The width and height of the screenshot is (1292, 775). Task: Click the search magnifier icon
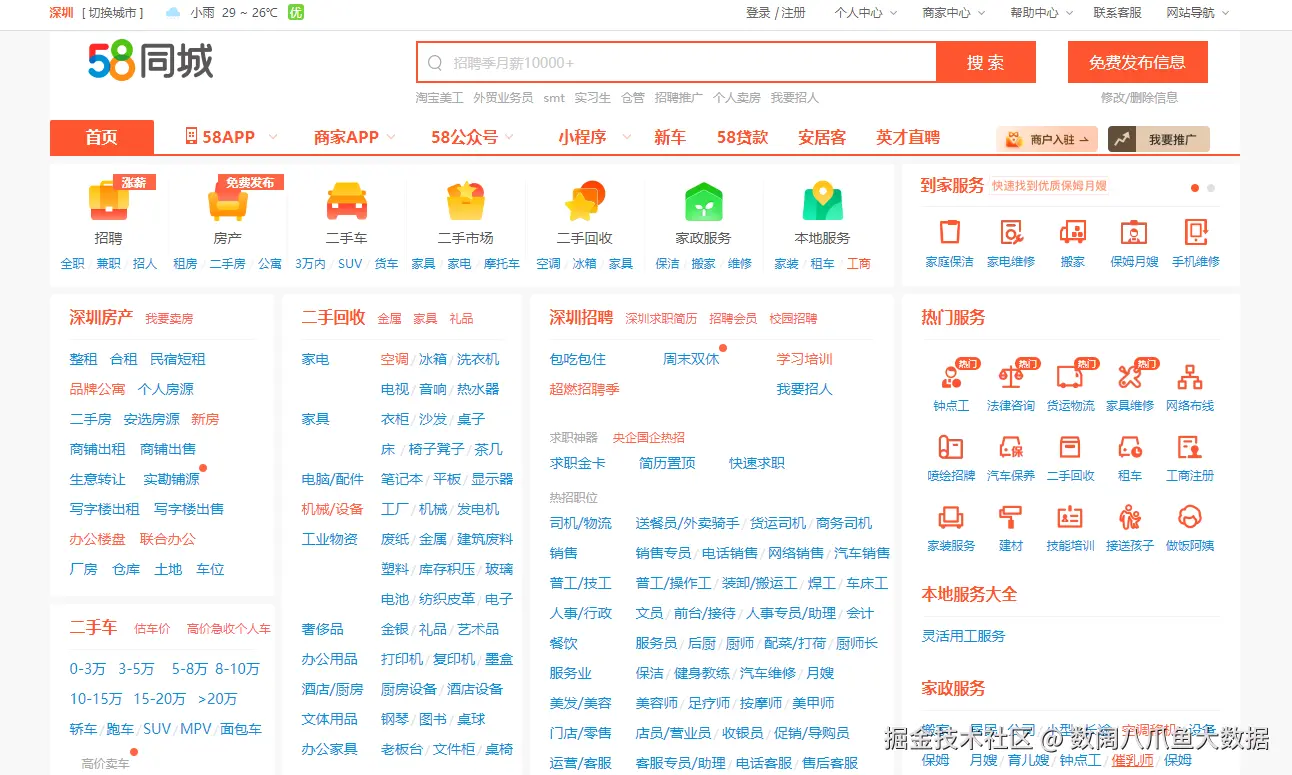coord(435,63)
